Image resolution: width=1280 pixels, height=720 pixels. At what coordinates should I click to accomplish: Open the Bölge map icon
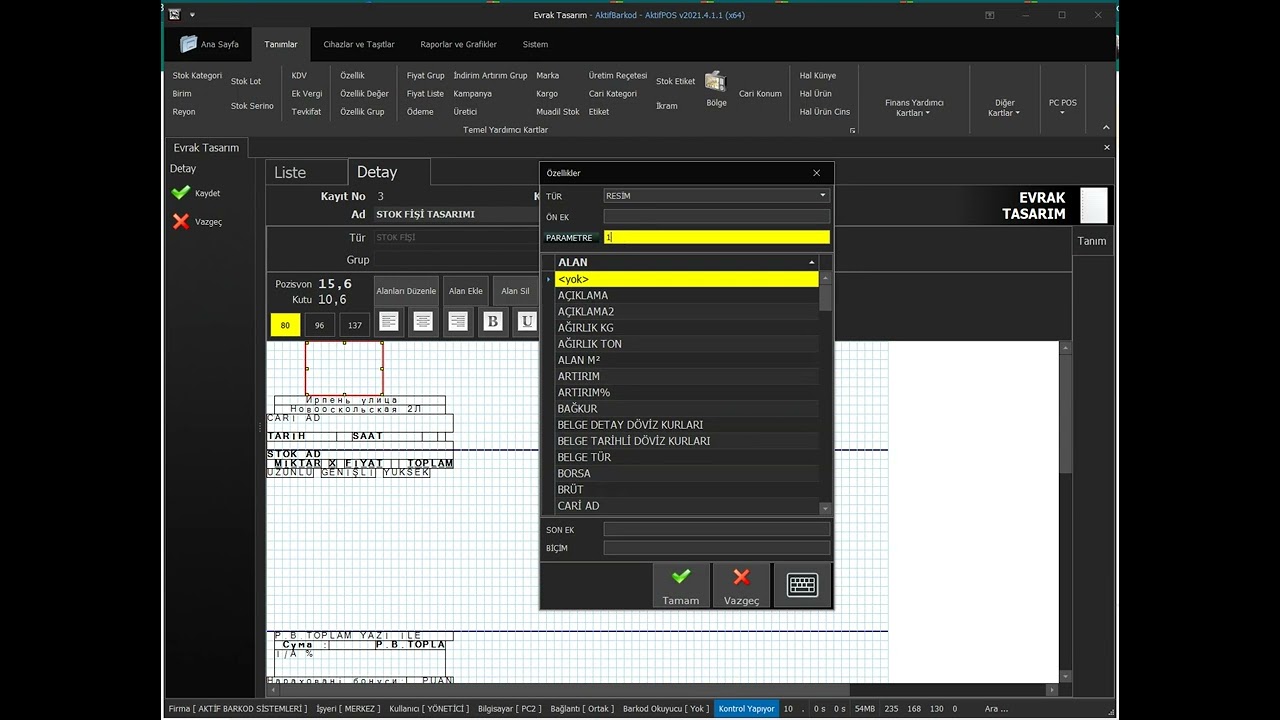(715, 82)
